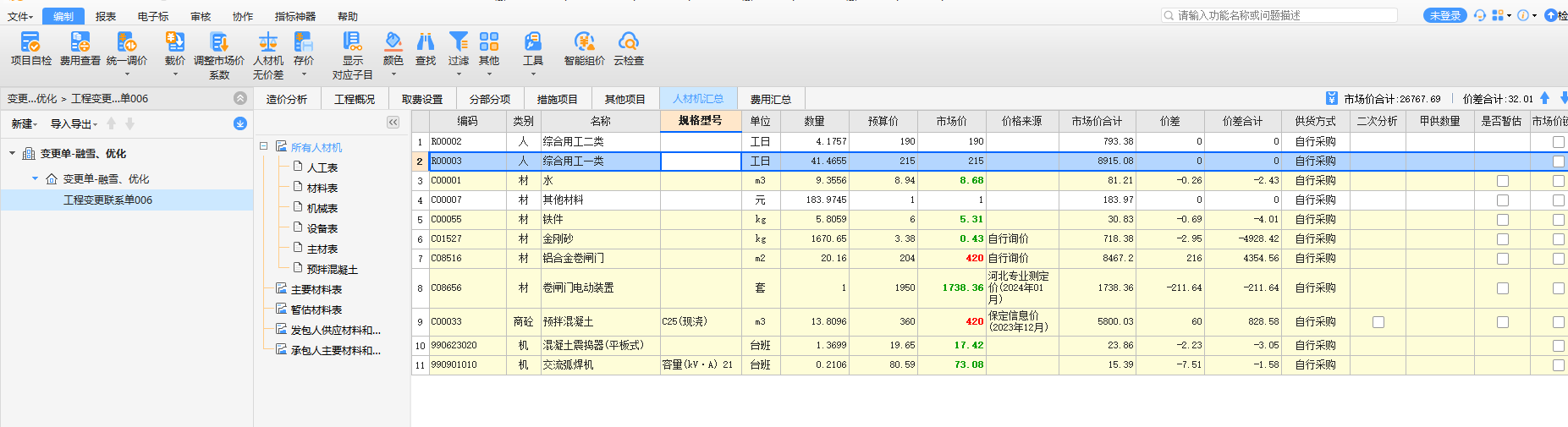This screenshot has width=1568, height=427.
Task: Toggle 是否暂估 checkbox for 水 row
Action: click(1502, 181)
